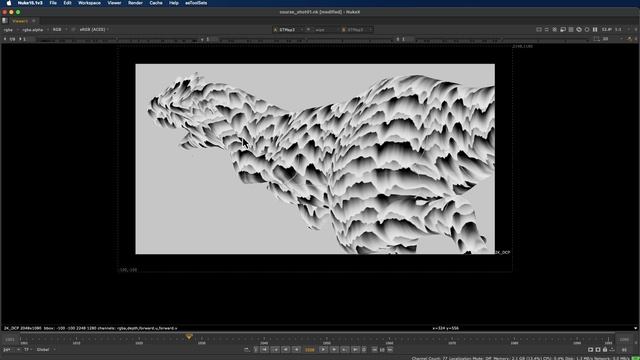The image size is (640, 360).
Task: Open the rgba.alpha channel dropdown
Action: [34, 30]
